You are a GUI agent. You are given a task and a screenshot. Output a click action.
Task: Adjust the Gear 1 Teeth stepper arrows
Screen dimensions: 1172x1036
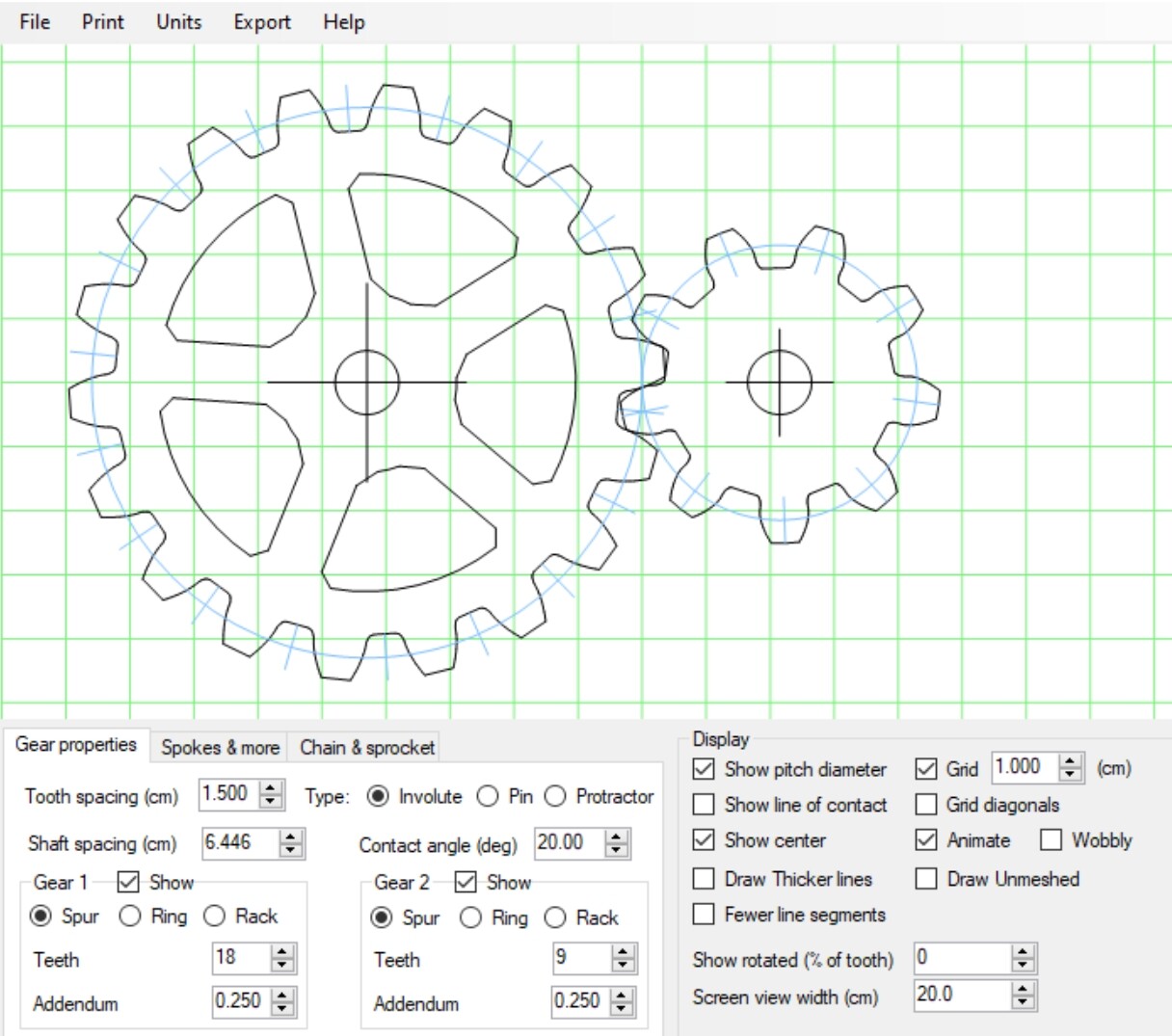pos(283,957)
